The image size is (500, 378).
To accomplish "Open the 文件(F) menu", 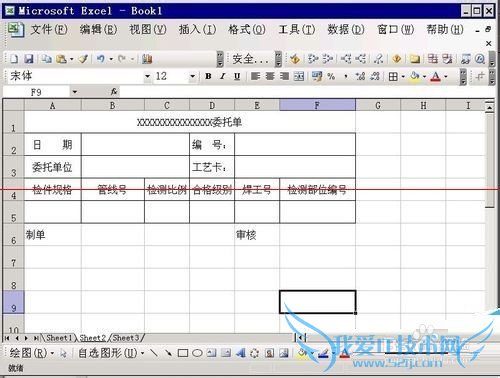I will coord(49,30).
